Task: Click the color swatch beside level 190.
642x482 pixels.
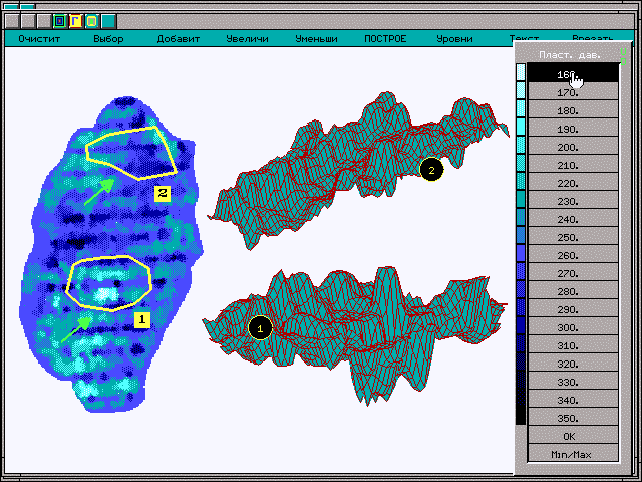Action: point(520,130)
